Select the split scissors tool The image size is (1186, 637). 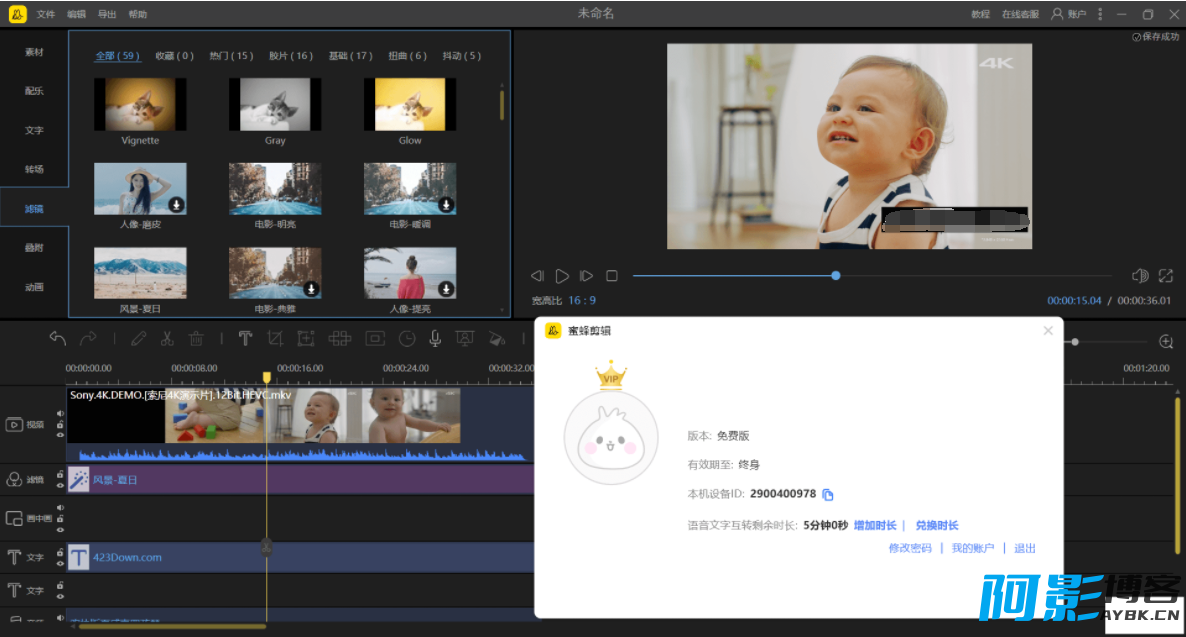(x=167, y=339)
